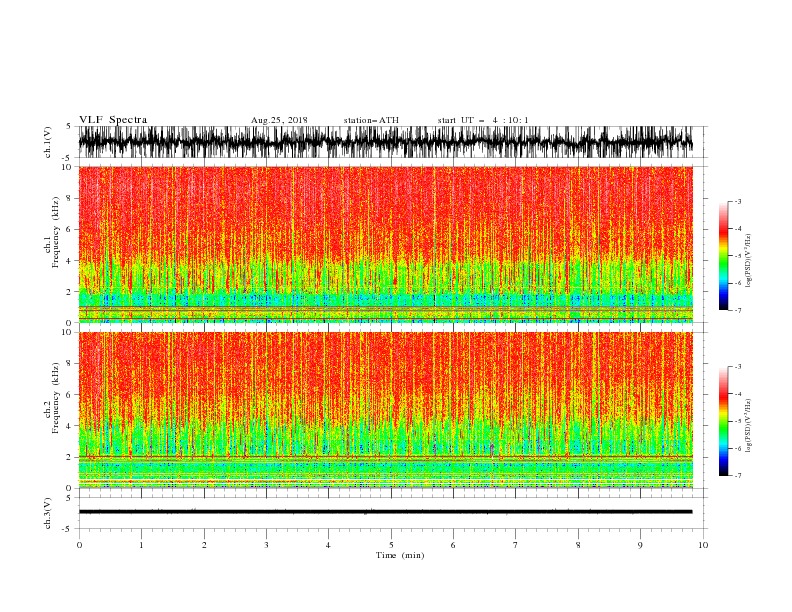Click time axis tick label "0"

pos(79,545)
